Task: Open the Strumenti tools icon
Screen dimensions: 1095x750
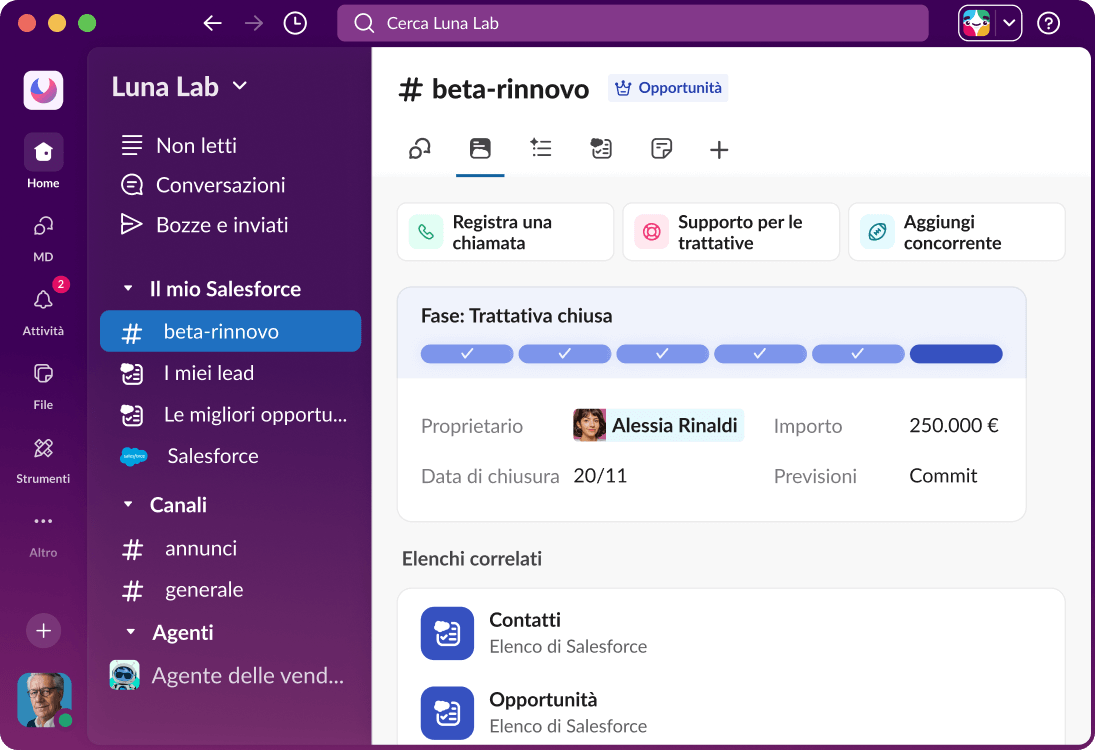Action: tap(42, 450)
